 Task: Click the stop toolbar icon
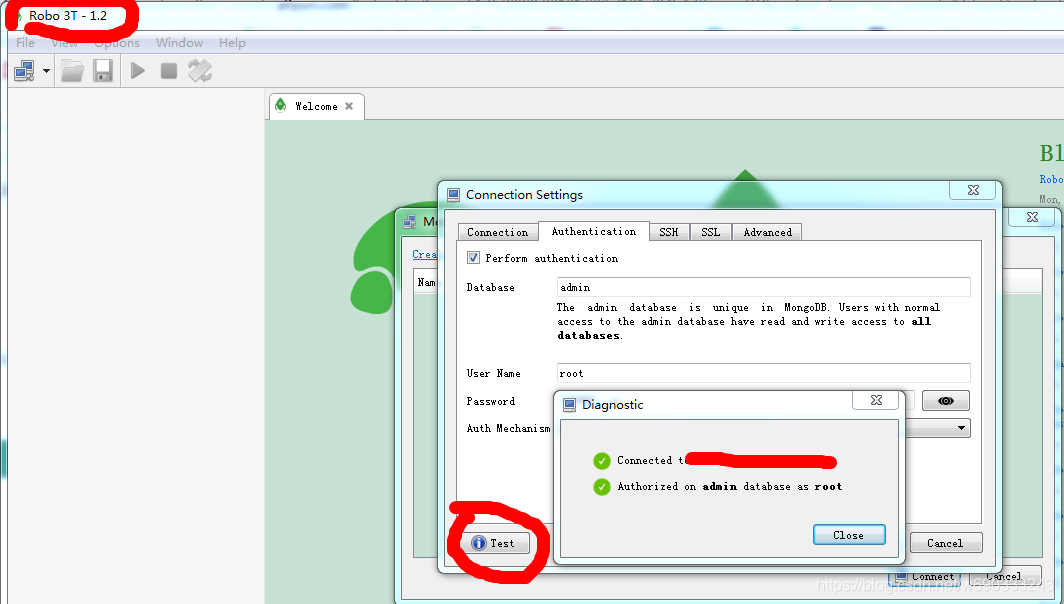coord(169,71)
